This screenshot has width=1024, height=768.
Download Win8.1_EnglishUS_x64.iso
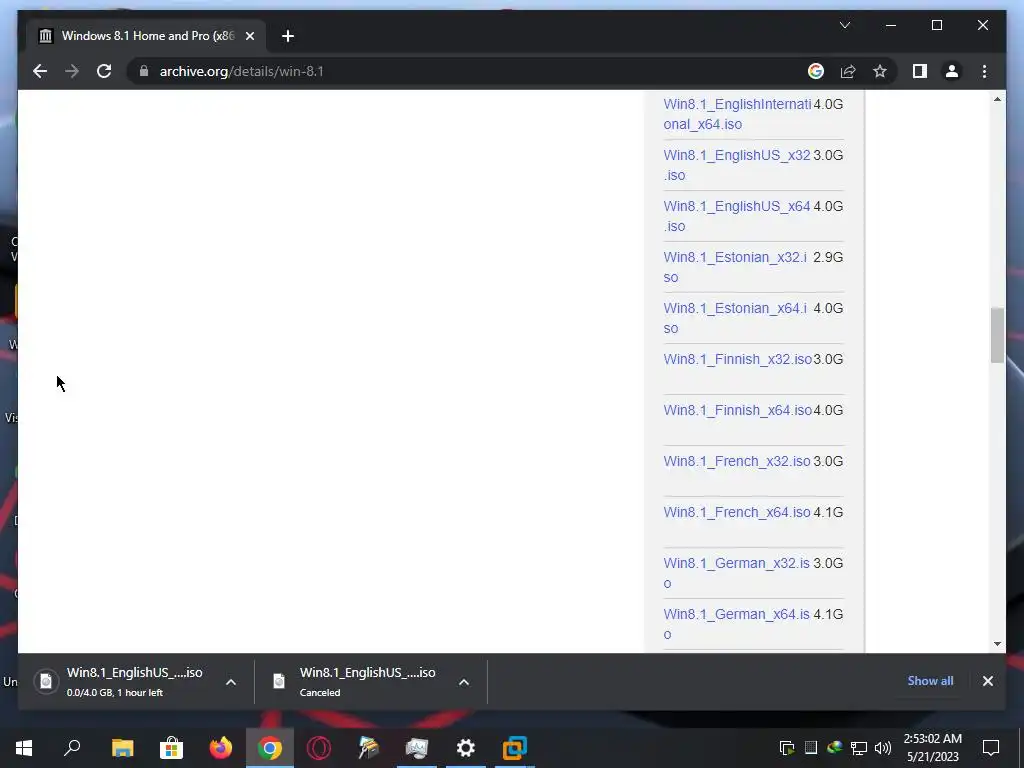[737, 216]
